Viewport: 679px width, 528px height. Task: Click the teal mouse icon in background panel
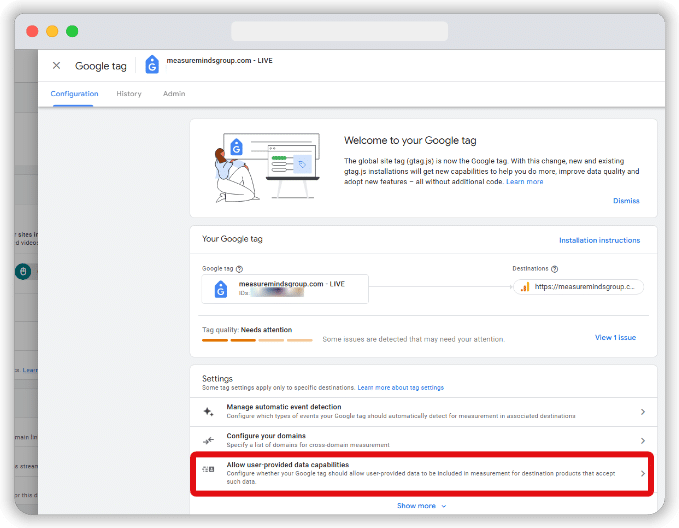coord(23,272)
